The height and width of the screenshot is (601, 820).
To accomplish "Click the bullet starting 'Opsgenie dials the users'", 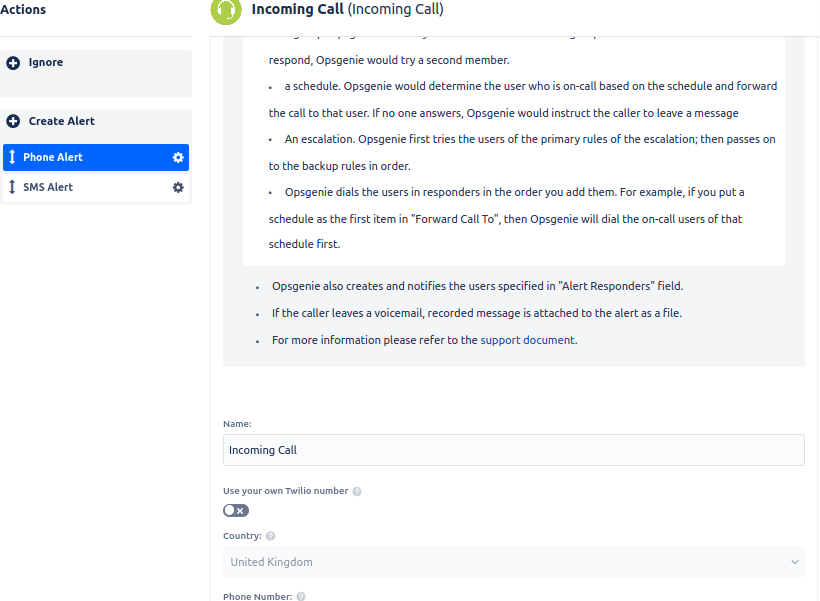I will (506, 218).
